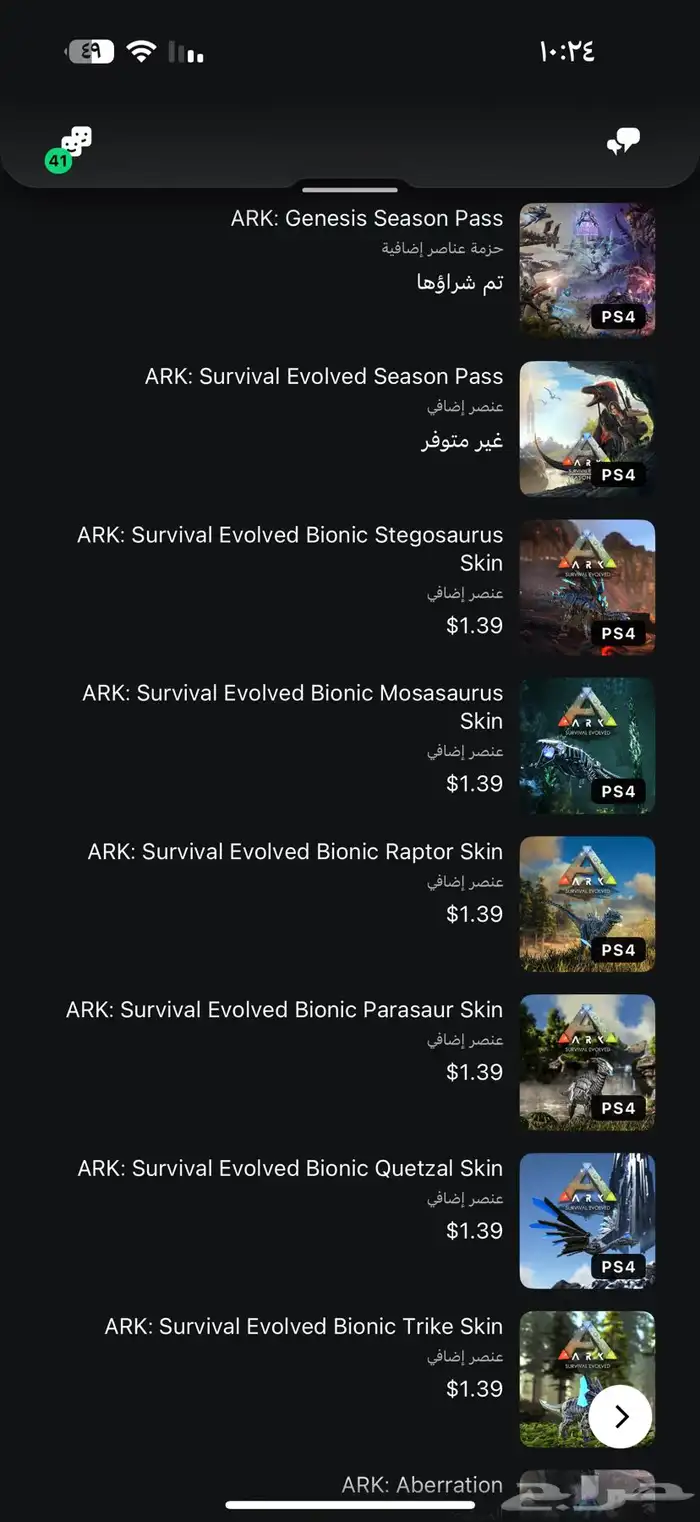Tap the round right-arrow button
Image resolution: width=700 pixels, height=1522 pixels.
620,1416
